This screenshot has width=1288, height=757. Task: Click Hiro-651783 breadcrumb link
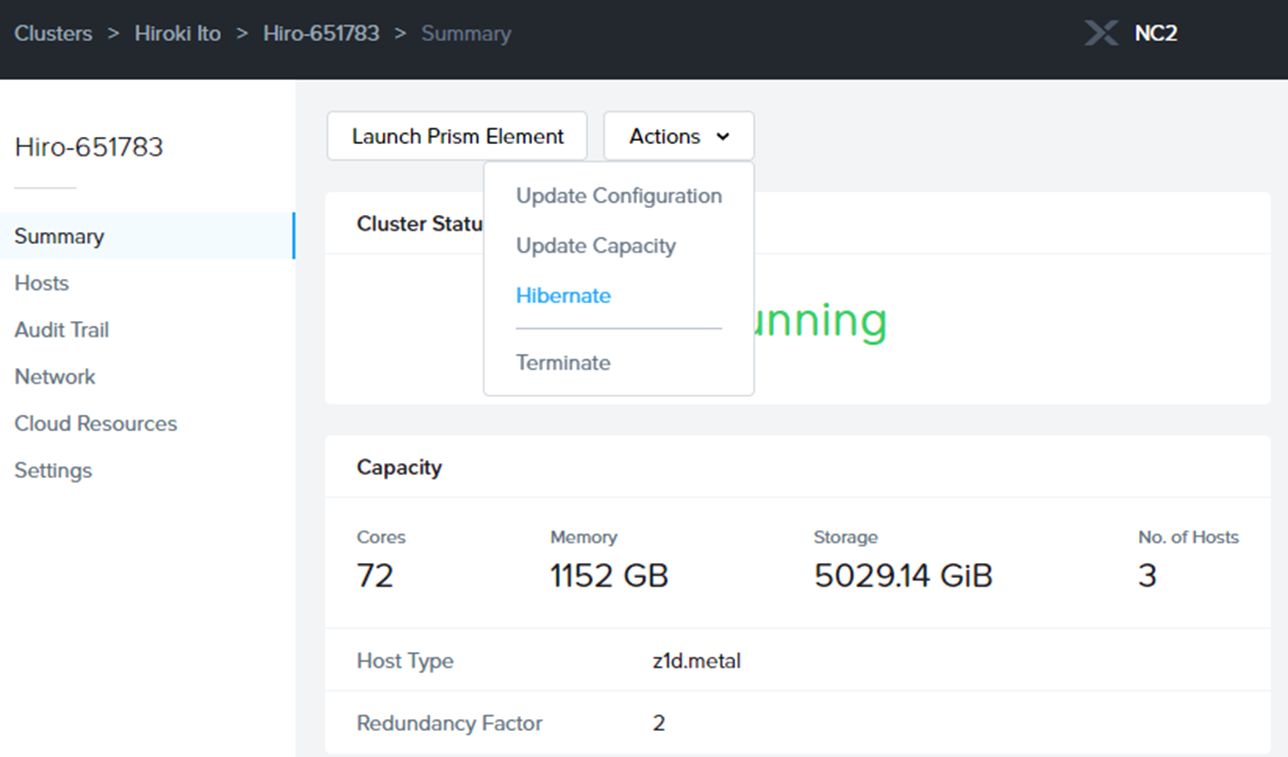point(321,33)
